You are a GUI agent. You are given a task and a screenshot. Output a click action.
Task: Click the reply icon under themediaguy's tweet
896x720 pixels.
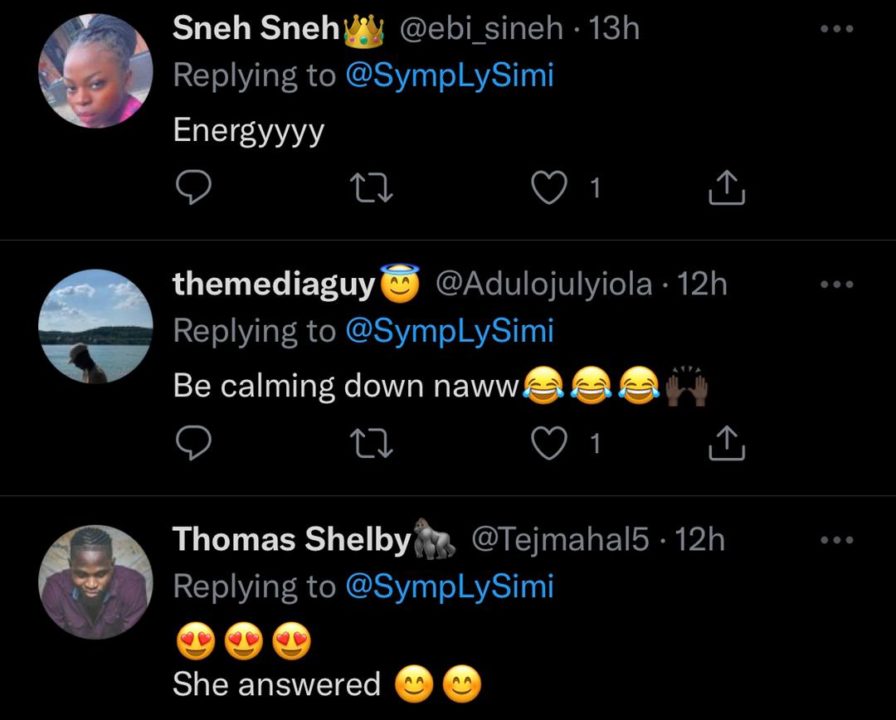pyautogui.click(x=193, y=443)
